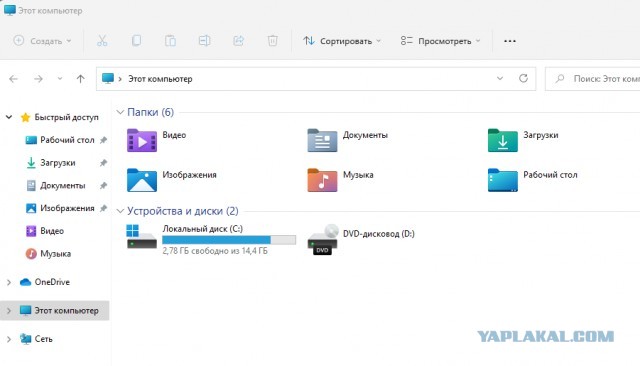Image resolution: width=640 pixels, height=366 pixels.
Task: Select Быстрый доступ in sidebar
Action: coord(67,118)
